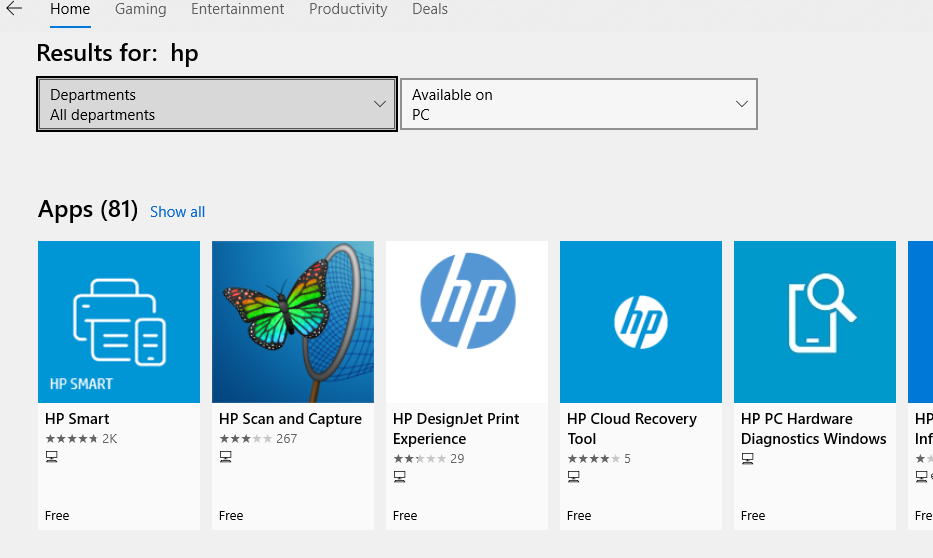The height and width of the screenshot is (558, 933).
Task: Click the HP Scan and Capture title
Action: 290,419
